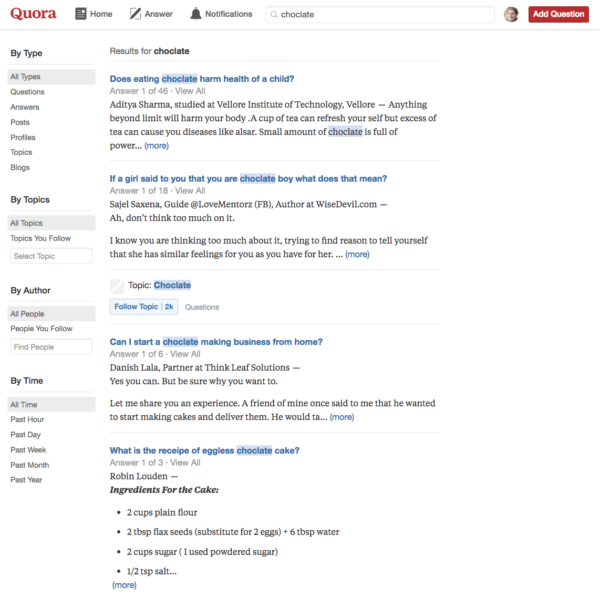This screenshot has width=600, height=599.
Task: Open the Choclate topic link
Action: (172, 285)
